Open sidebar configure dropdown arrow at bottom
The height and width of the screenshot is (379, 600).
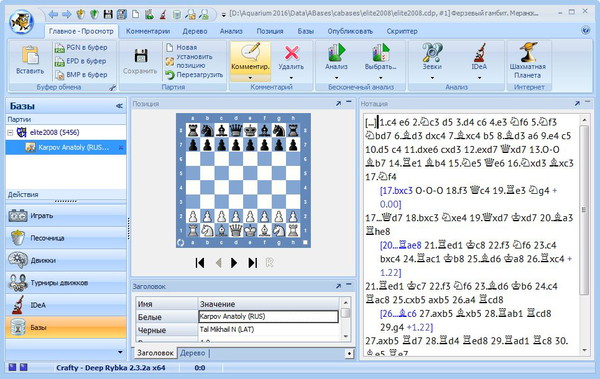[x=120, y=352]
